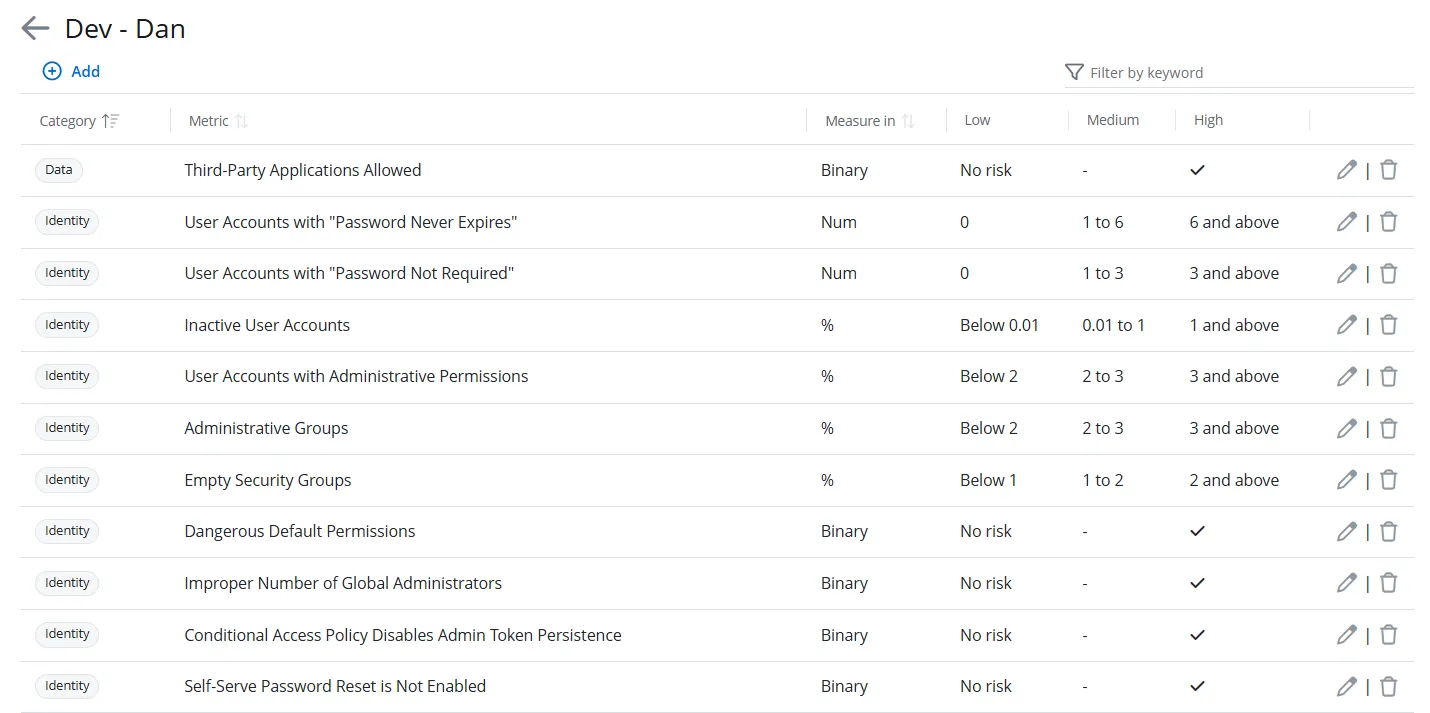Click "1 to 6" medium value
This screenshot has height=713, width=1430.
coord(1103,222)
